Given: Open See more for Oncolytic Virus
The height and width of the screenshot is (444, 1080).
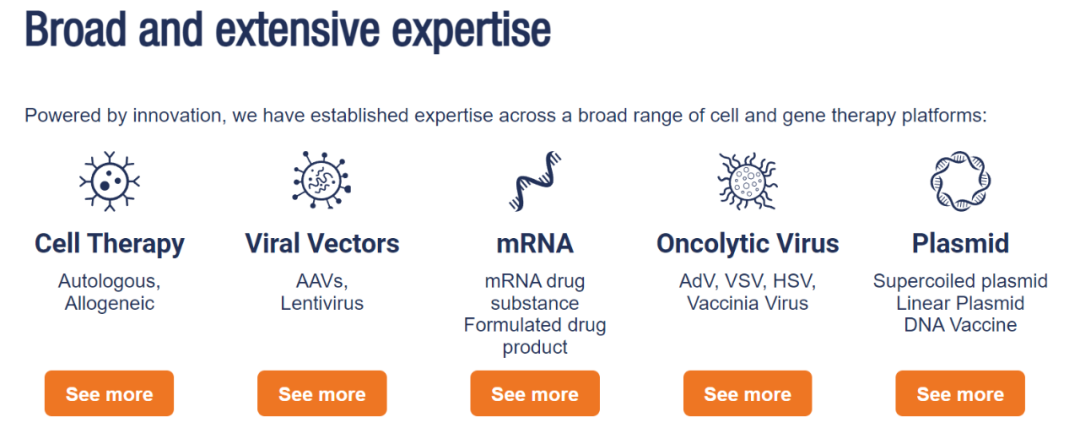Looking at the screenshot, I should (747, 394).
